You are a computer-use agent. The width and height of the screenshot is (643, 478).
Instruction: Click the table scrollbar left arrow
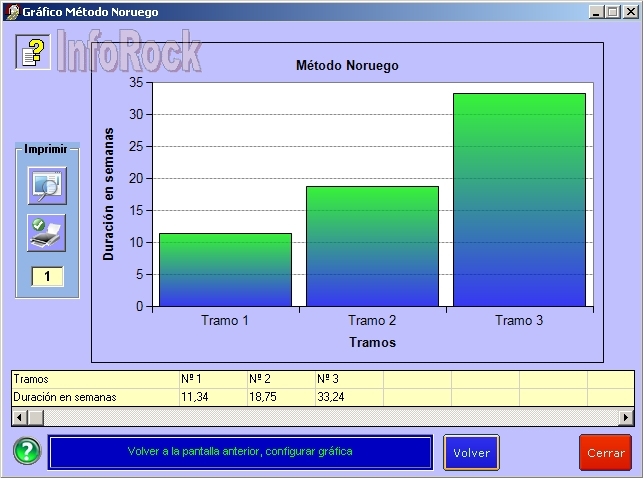tap(17, 417)
